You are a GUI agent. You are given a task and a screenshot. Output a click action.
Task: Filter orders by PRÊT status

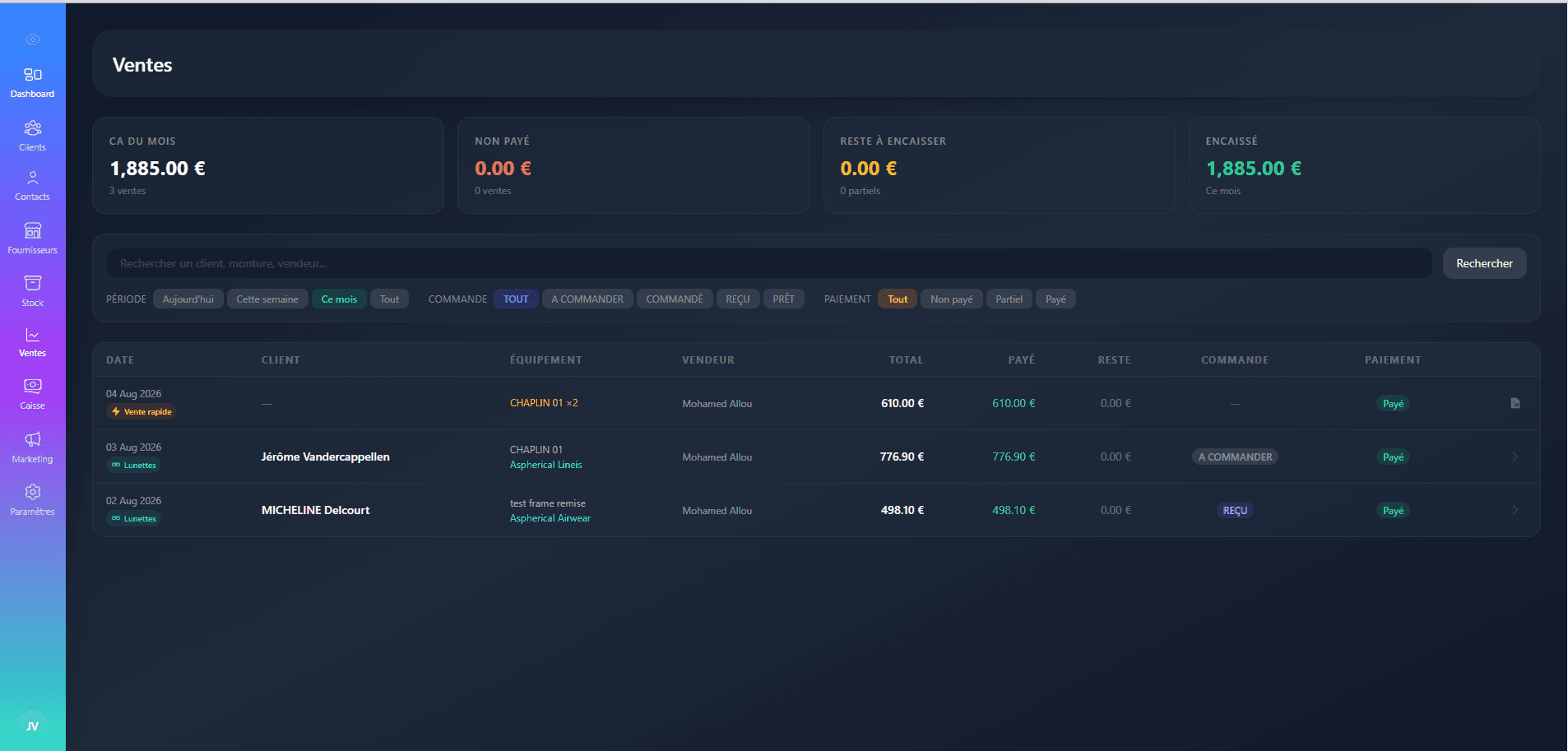pos(784,299)
